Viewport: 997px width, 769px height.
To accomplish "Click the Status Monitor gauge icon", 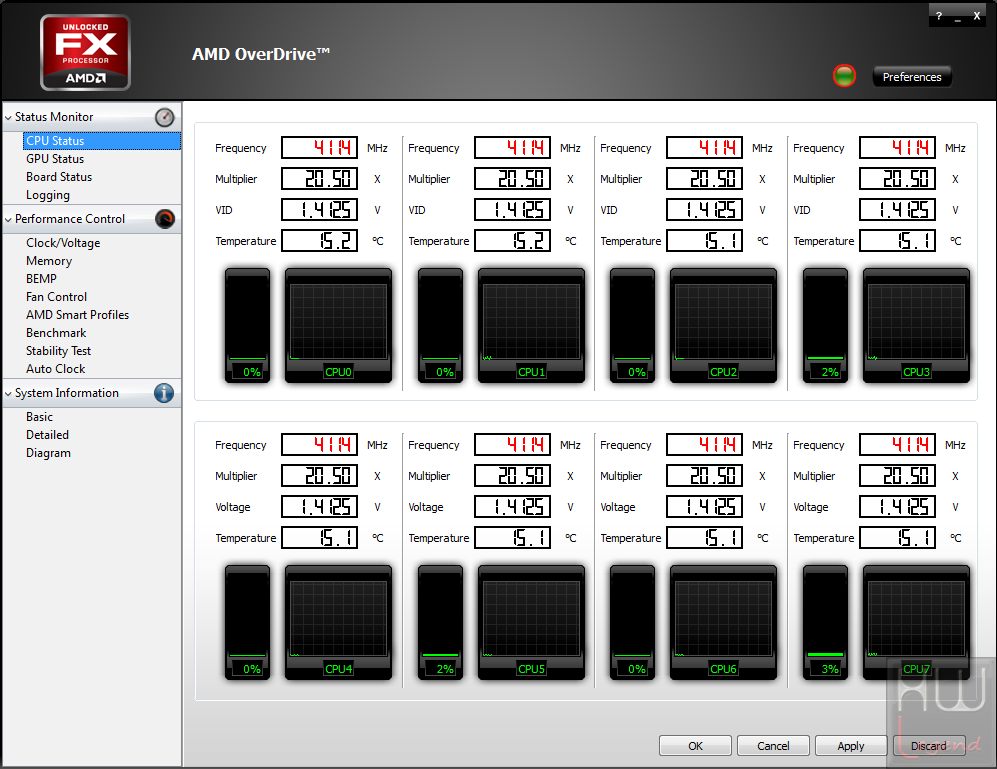I will (x=165, y=117).
